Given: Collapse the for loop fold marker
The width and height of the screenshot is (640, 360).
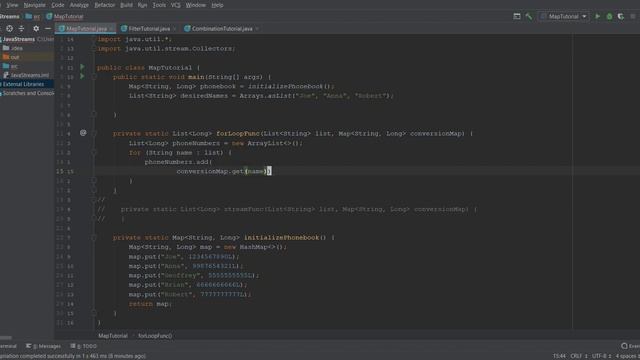Looking at the screenshot, I should [93, 152].
